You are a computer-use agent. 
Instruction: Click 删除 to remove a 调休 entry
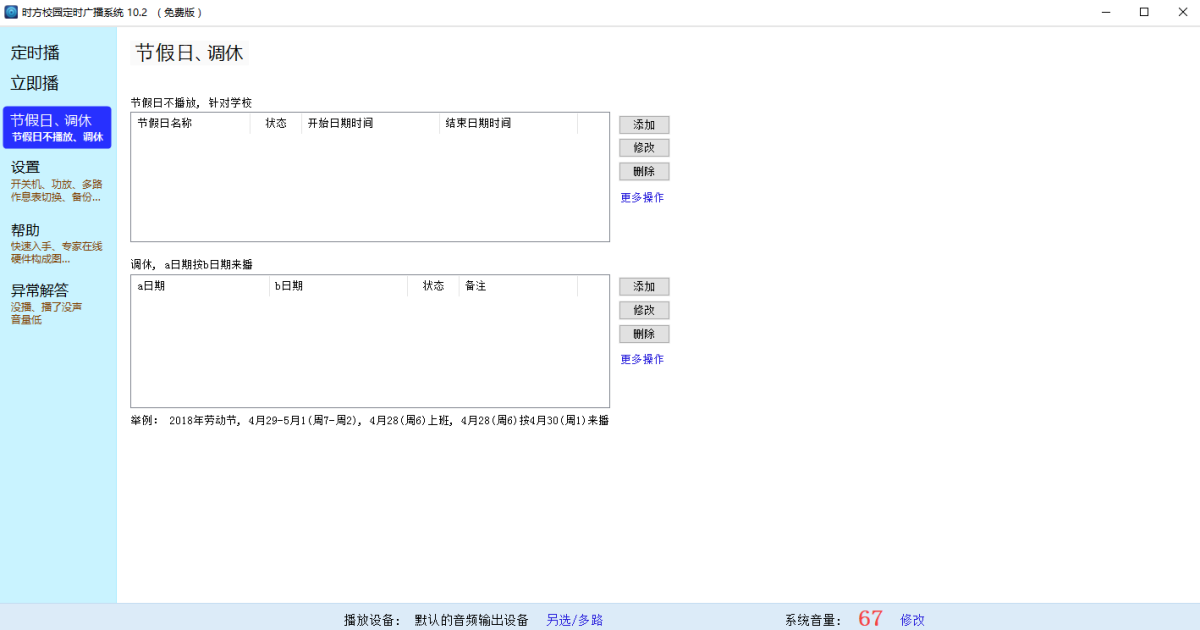click(643, 333)
